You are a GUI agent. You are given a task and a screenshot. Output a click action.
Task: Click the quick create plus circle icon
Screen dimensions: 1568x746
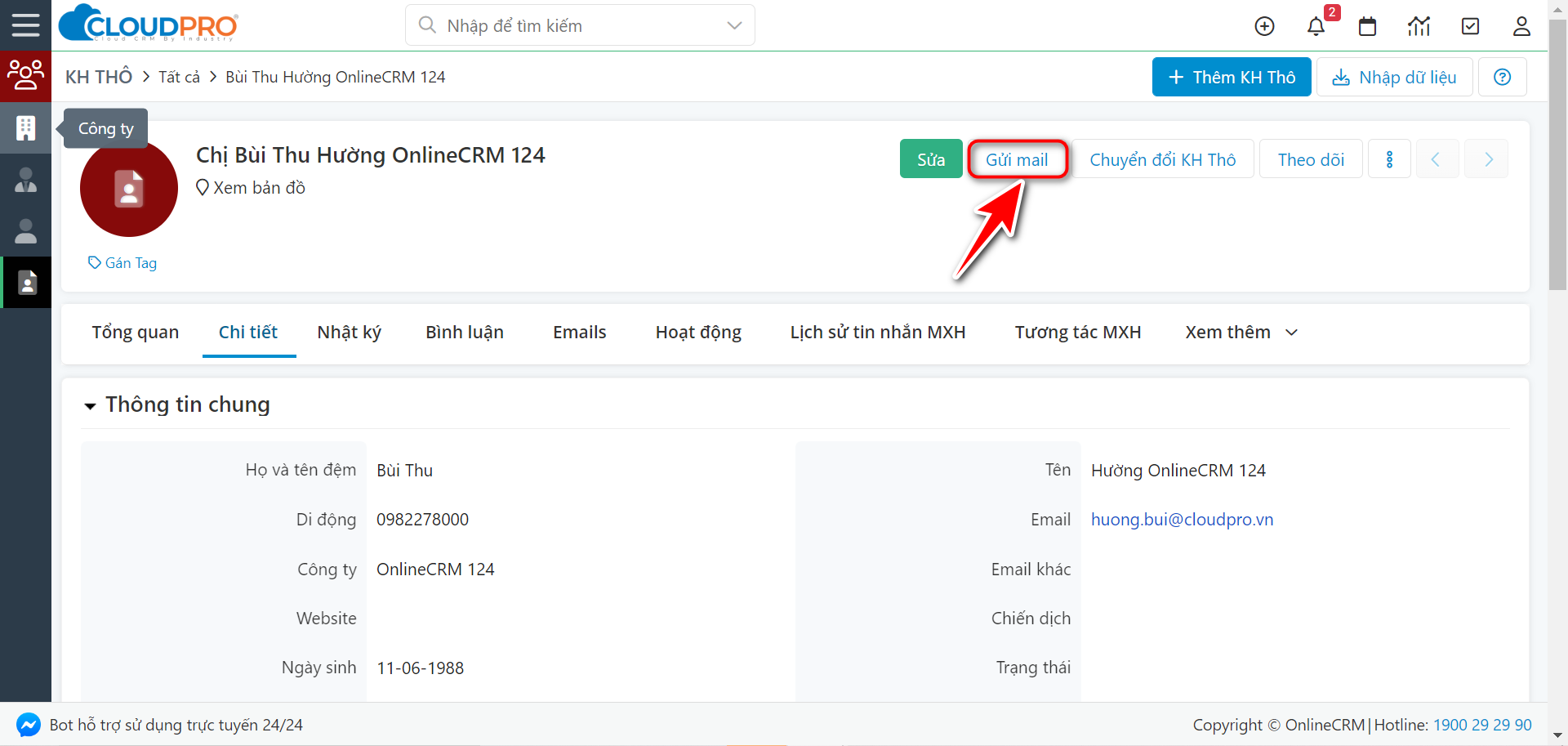1264,26
